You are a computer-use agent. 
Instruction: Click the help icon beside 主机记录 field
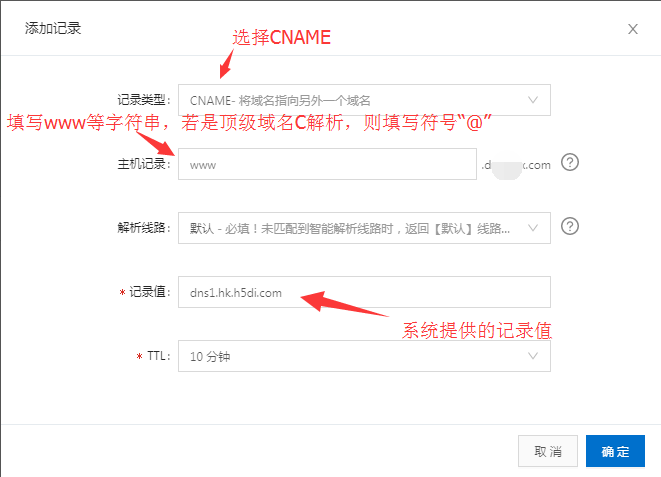570,162
